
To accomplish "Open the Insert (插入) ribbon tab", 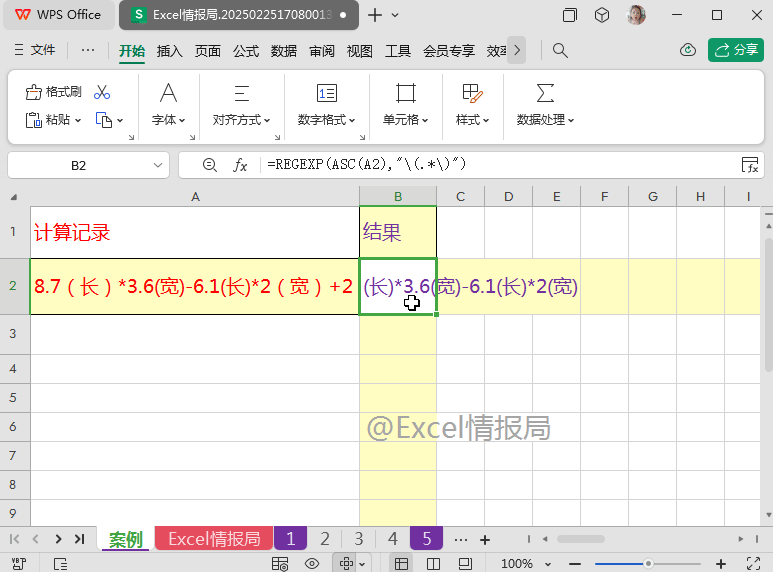I will pos(170,51).
